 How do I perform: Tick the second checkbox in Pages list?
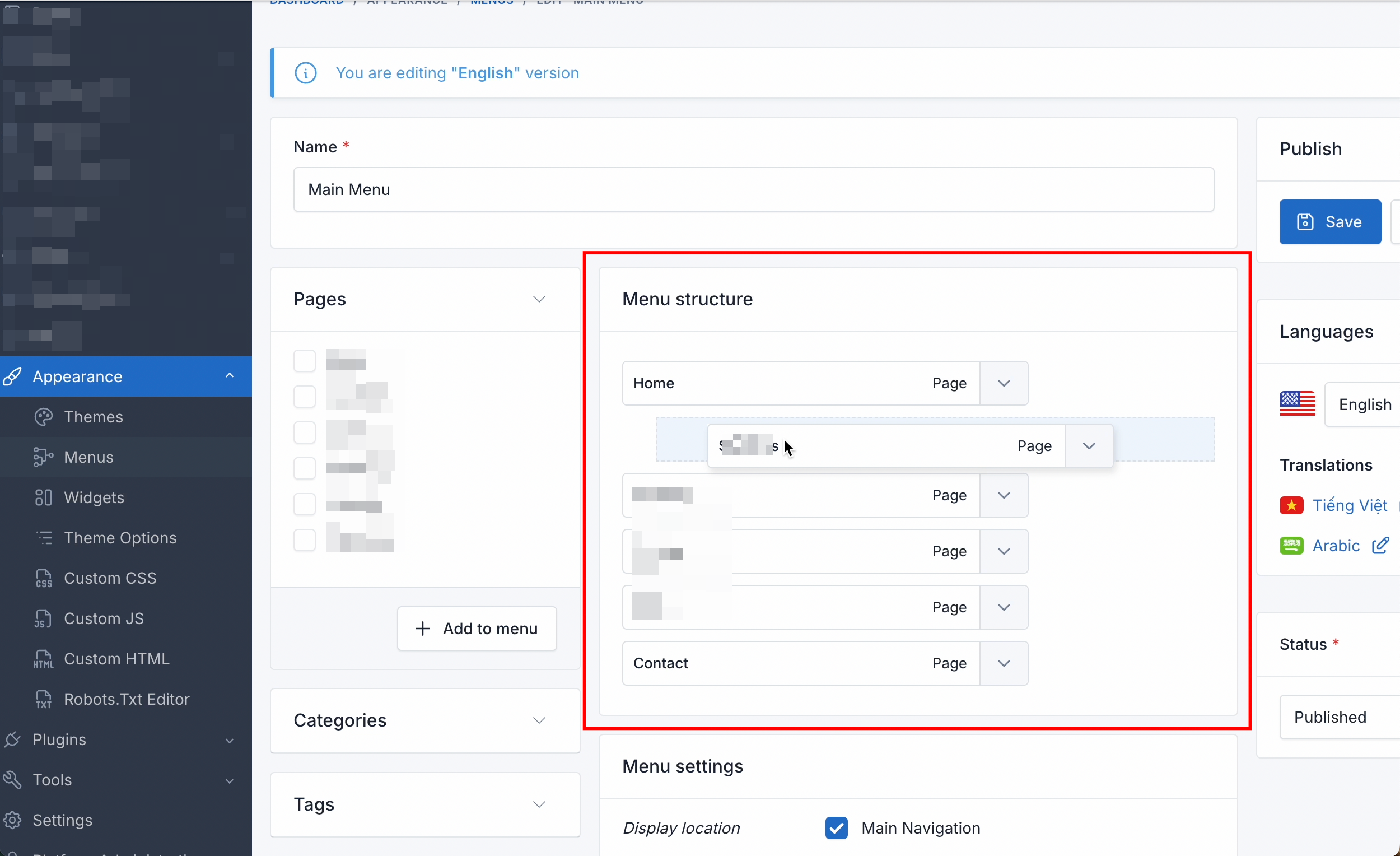[305, 397]
